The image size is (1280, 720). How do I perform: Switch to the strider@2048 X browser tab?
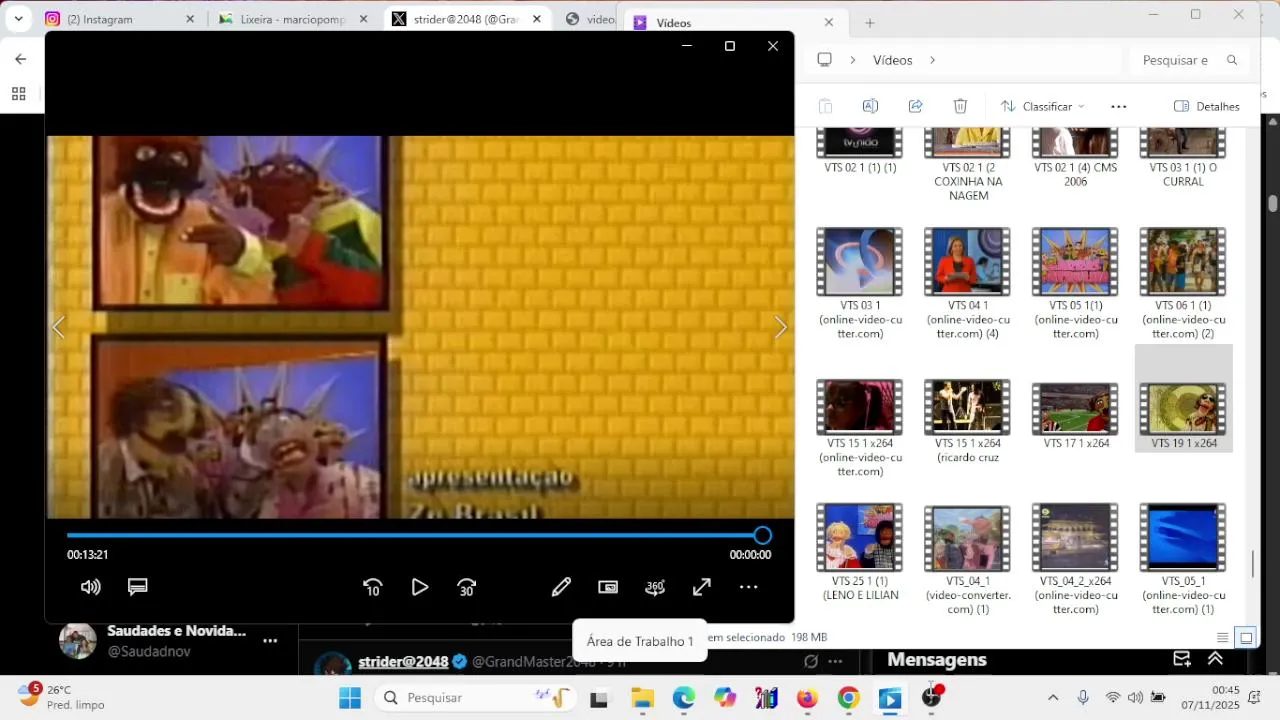pyautogui.click(x=466, y=19)
